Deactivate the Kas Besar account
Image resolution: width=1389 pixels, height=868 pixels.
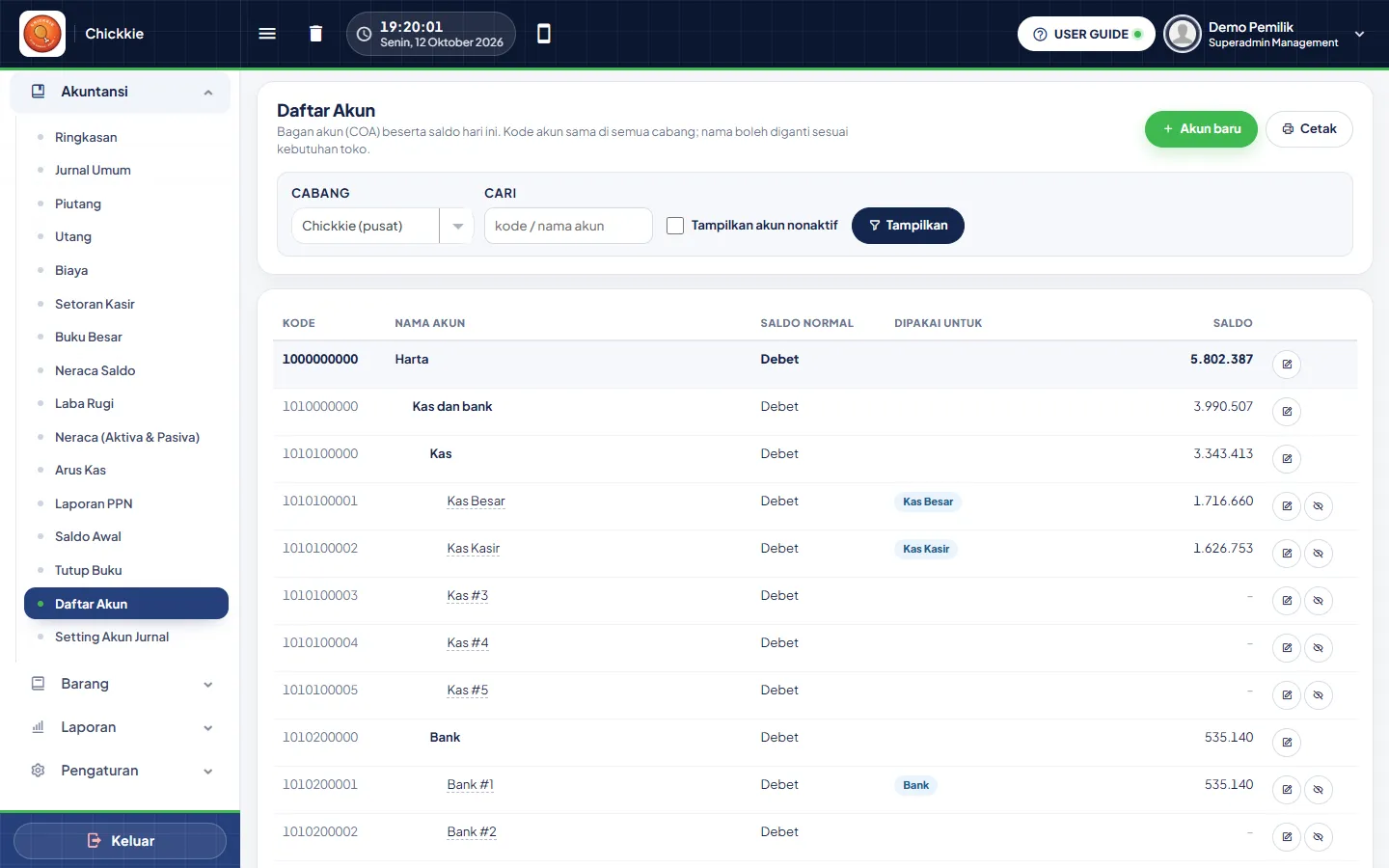tap(1319, 506)
